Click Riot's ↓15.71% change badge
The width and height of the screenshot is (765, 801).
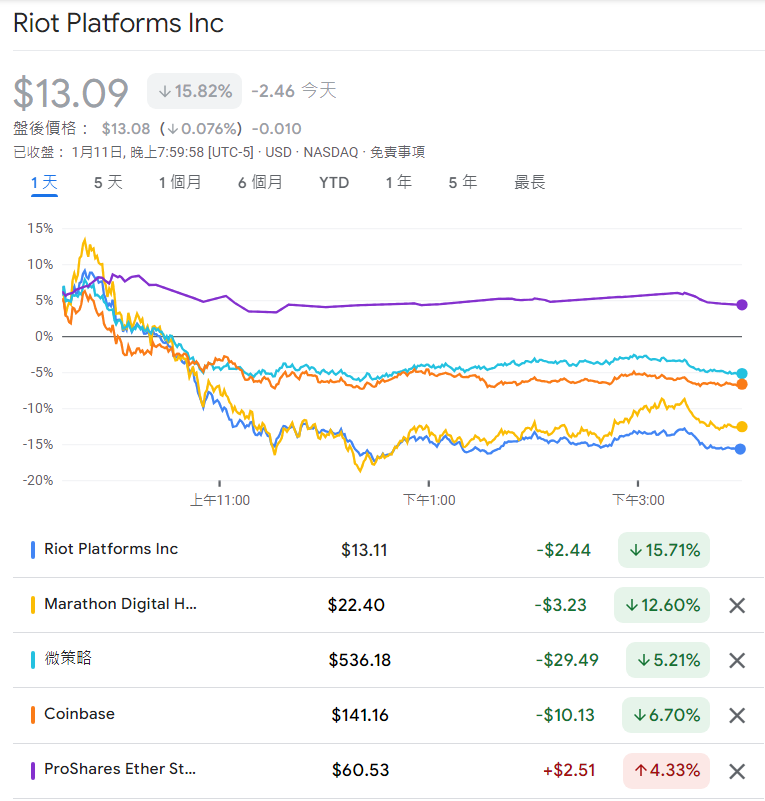(x=664, y=550)
